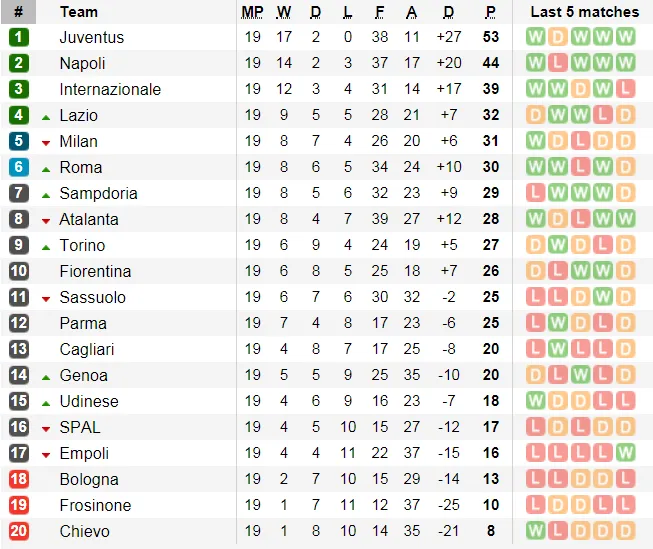The height and width of the screenshot is (549, 653).
Task: Click Napoli's red loss result badge
Action: pyautogui.click(x=558, y=63)
